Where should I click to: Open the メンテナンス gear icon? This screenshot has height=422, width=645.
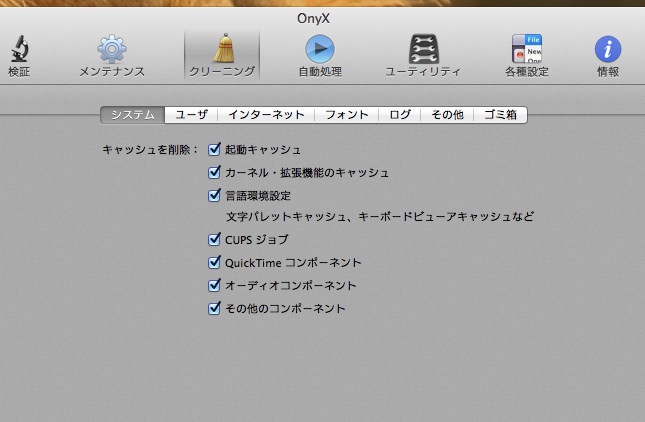[x=111, y=49]
